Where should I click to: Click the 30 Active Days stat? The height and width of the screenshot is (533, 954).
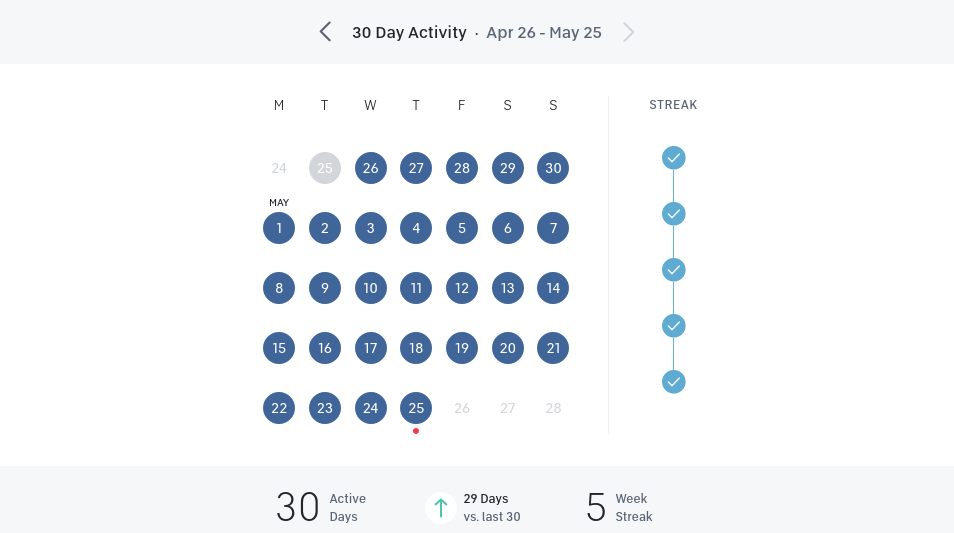[x=321, y=508]
